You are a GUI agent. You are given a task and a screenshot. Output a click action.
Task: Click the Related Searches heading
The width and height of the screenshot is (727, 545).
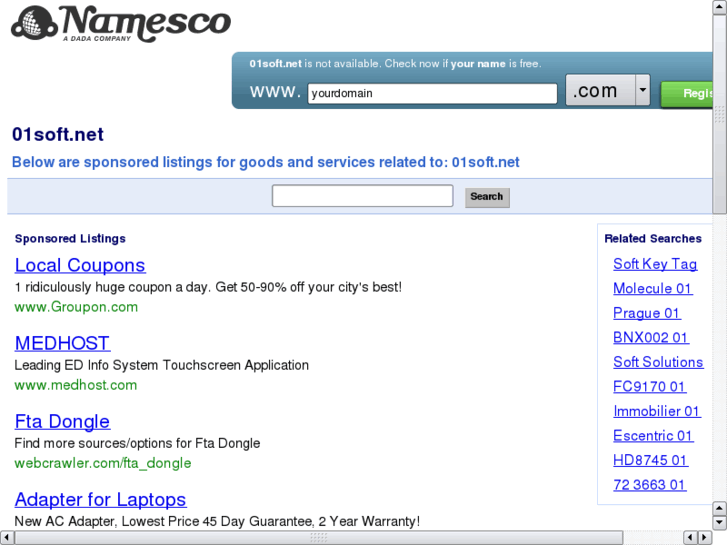[x=653, y=238]
